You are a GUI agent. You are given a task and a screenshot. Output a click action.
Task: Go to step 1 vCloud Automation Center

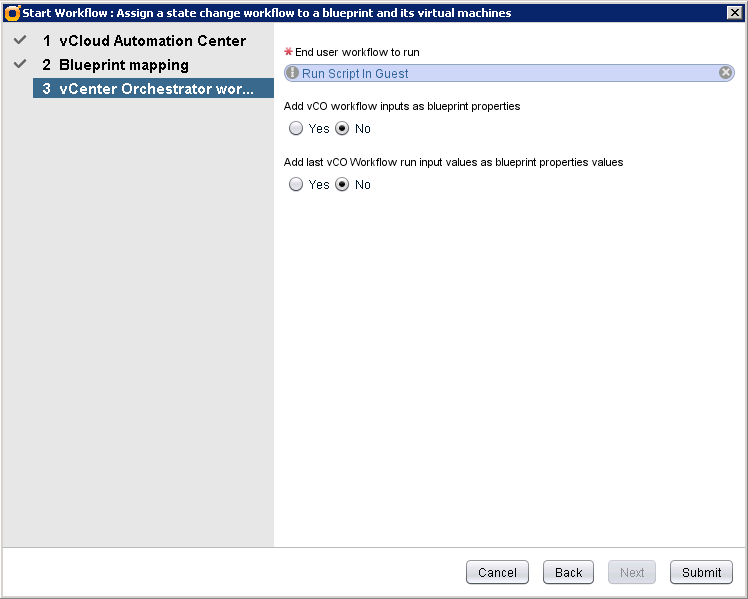tap(144, 41)
